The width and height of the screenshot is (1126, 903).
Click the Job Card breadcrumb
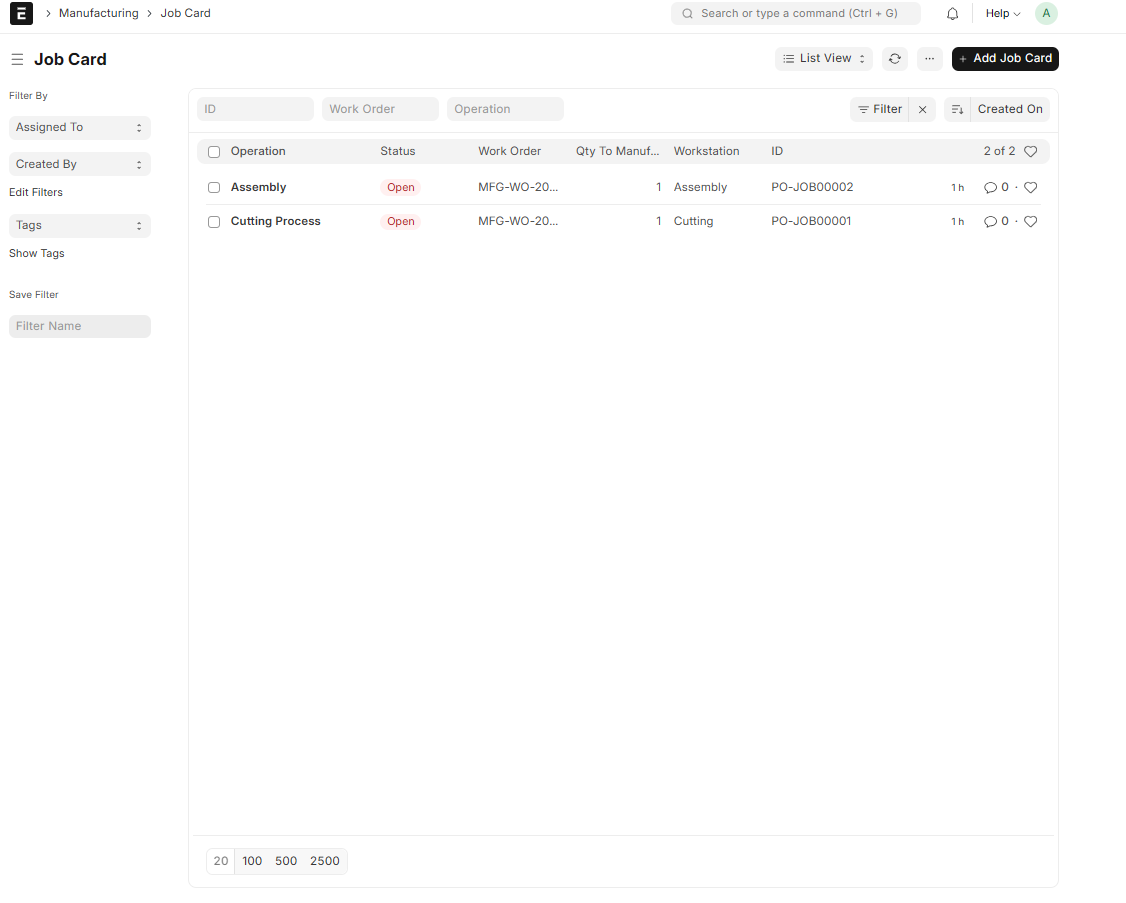[185, 13]
